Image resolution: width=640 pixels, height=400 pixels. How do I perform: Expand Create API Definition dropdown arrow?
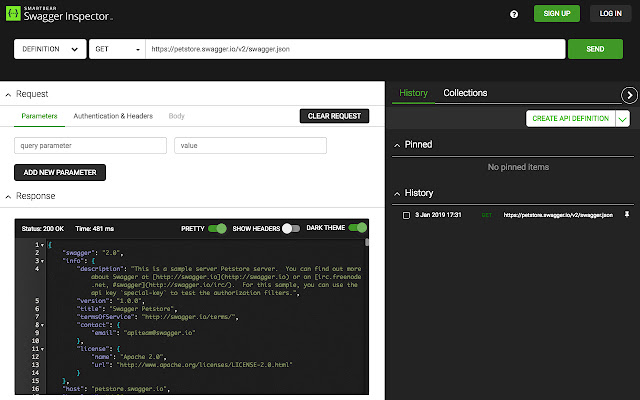click(x=622, y=118)
